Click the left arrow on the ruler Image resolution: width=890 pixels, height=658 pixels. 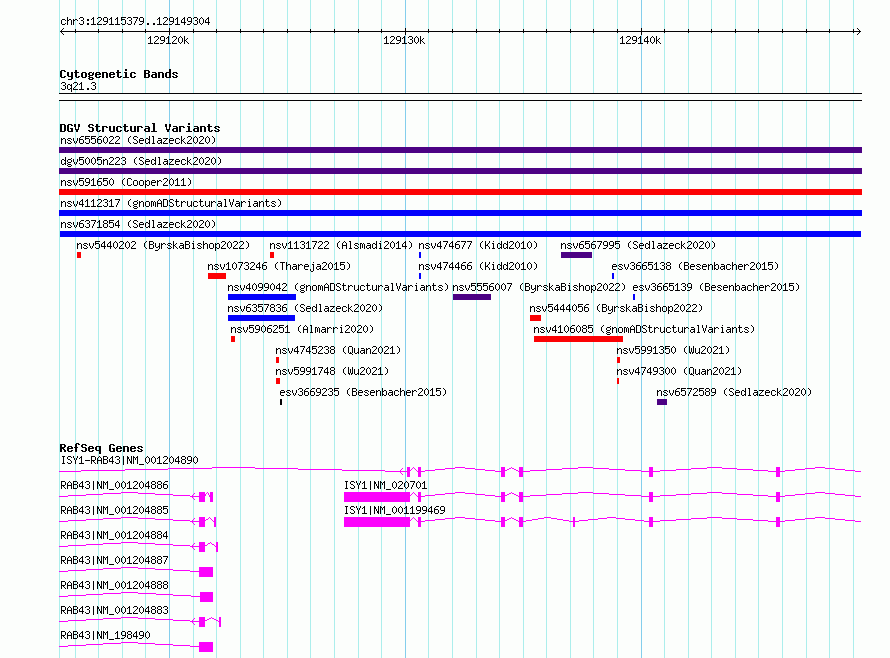pos(62,31)
